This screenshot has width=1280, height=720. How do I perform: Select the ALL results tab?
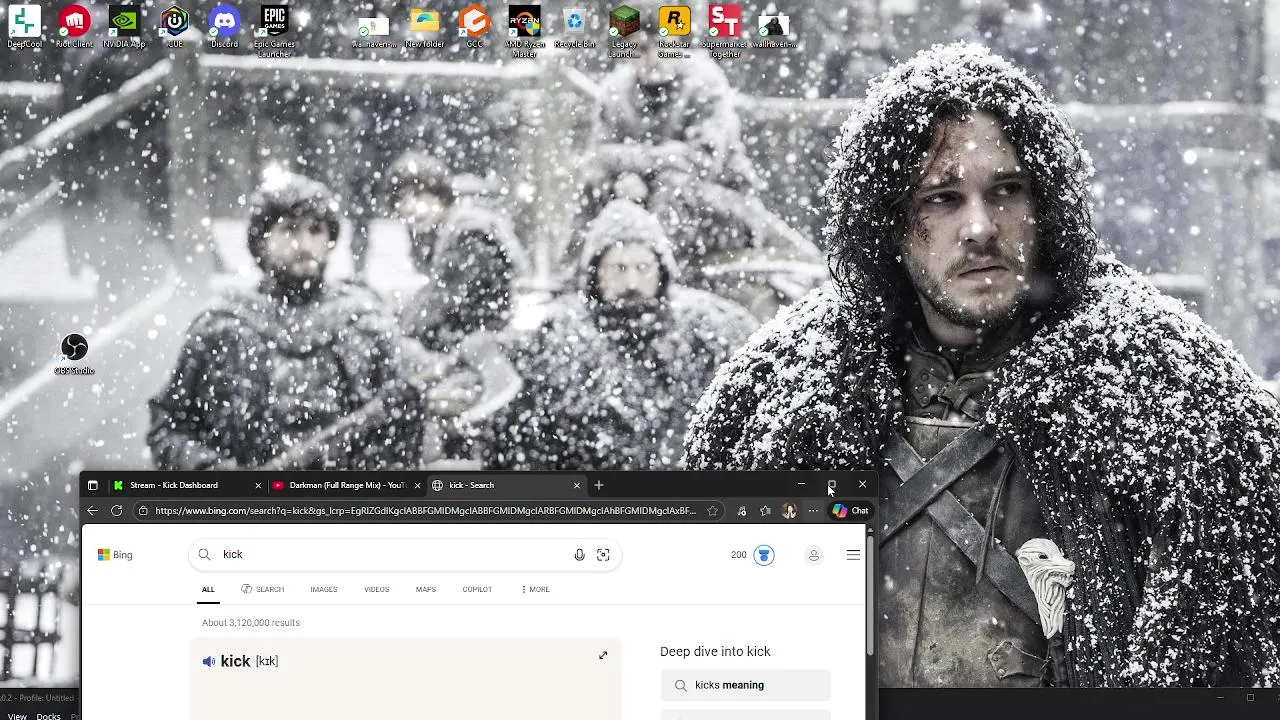click(x=208, y=589)
